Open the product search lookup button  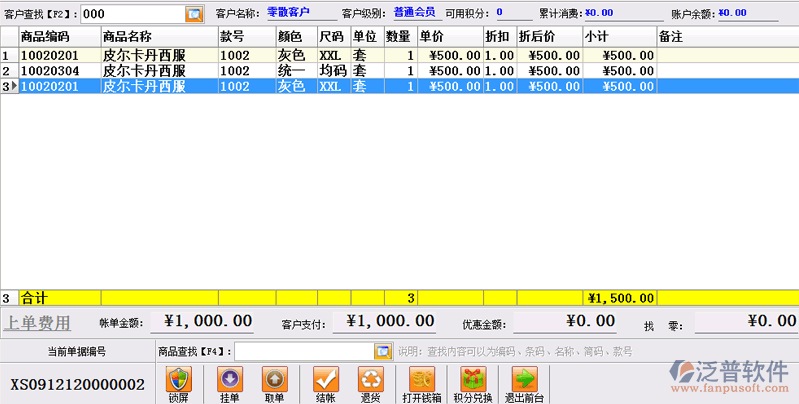point(382,350)
